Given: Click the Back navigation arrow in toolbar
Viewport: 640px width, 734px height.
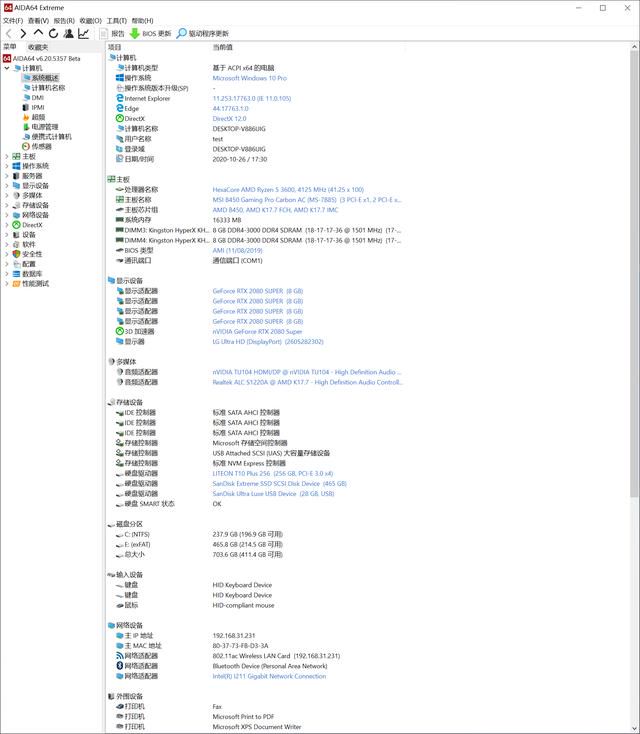Looking at the screenshot, I should [x=8, y=33].
